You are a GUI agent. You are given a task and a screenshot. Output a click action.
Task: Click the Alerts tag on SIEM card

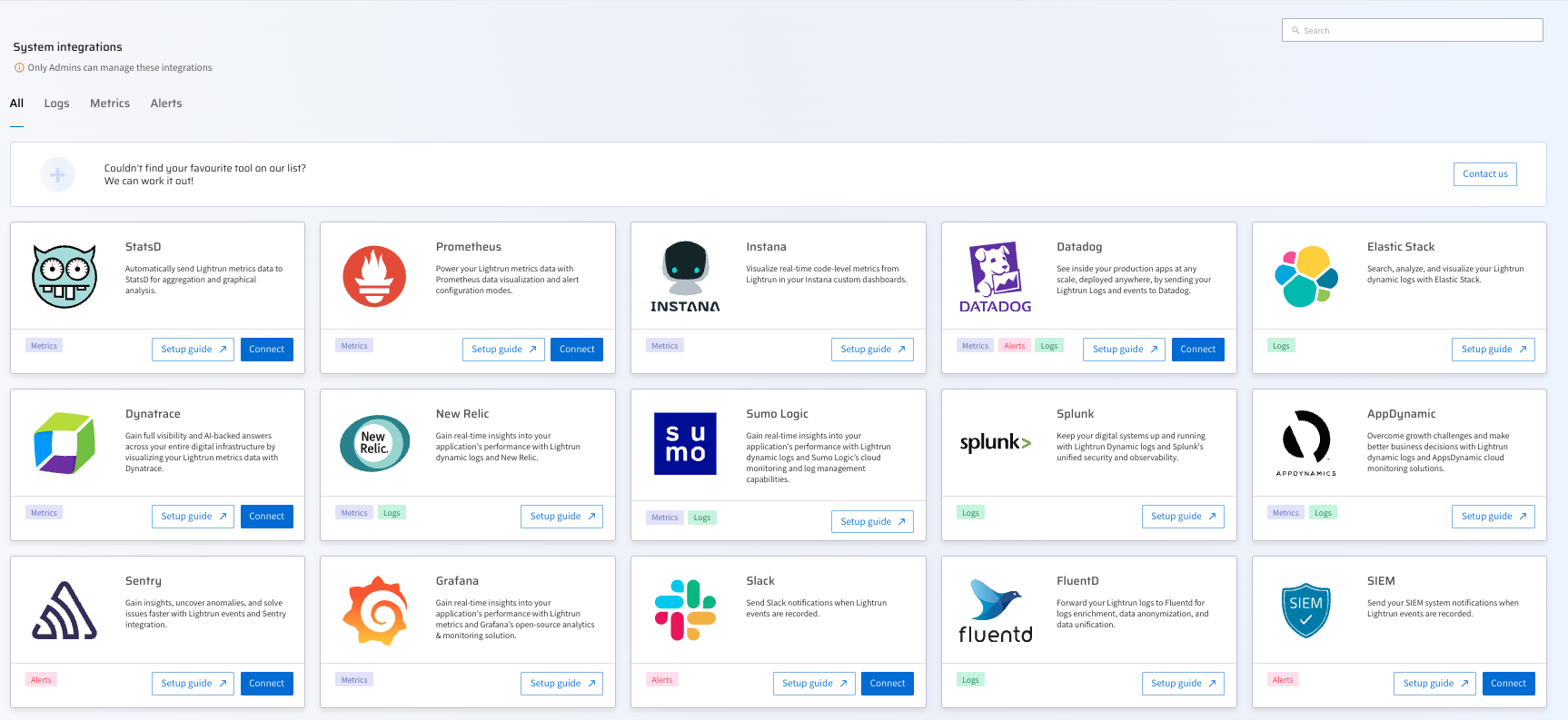pos(1283,680)
